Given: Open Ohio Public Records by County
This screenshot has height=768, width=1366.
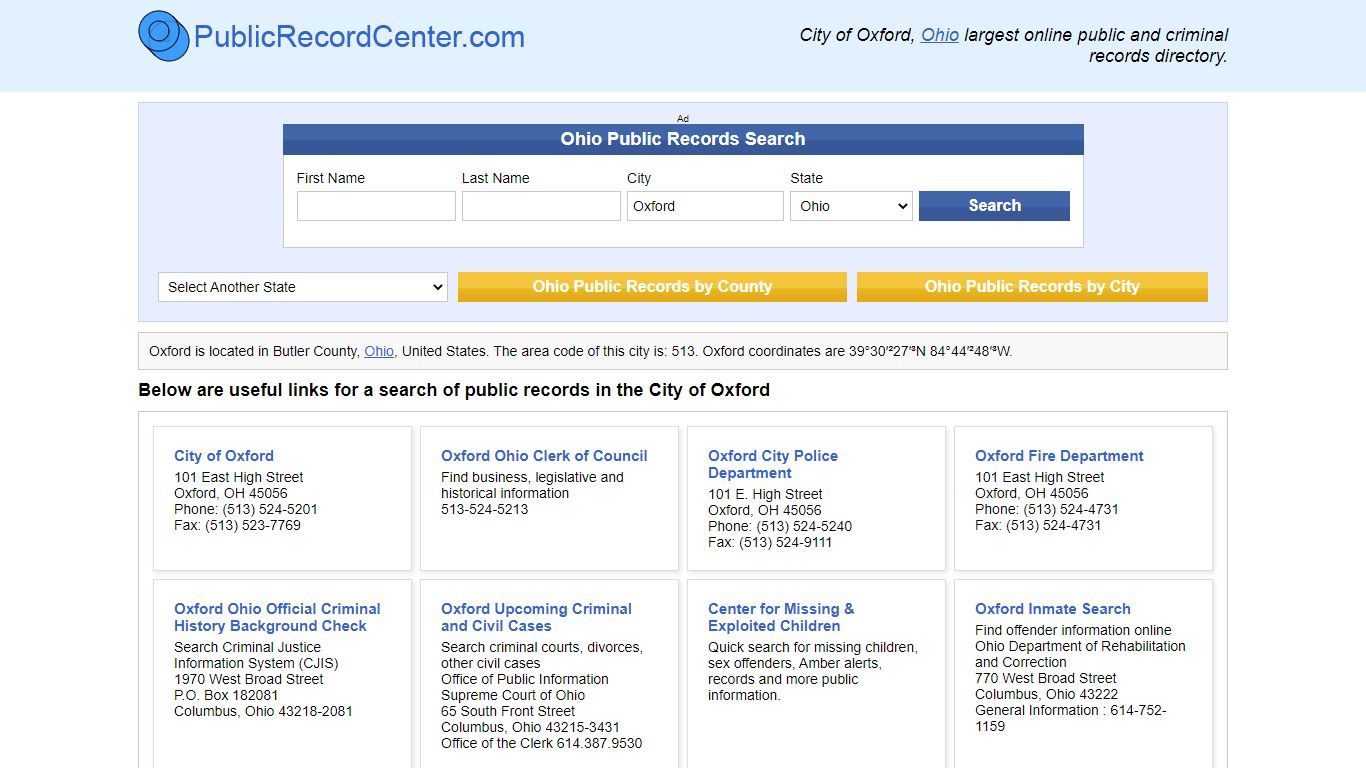Looking at the screenshot, I should tap(652, 287).
